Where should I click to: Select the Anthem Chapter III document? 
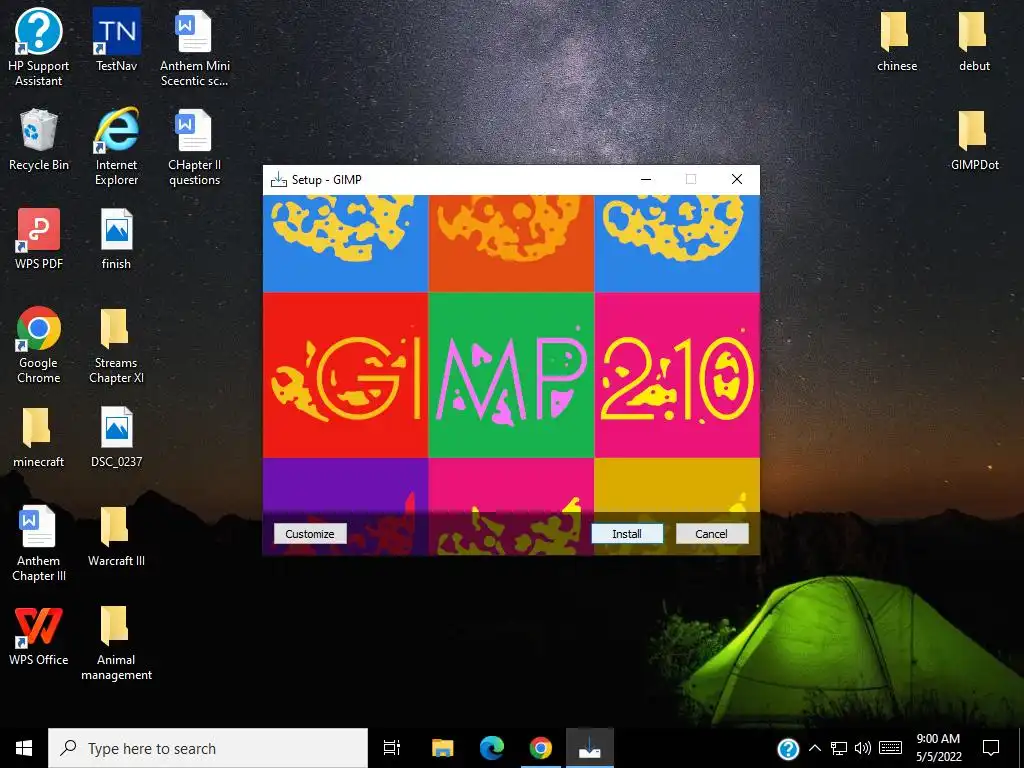click(39, 542)
